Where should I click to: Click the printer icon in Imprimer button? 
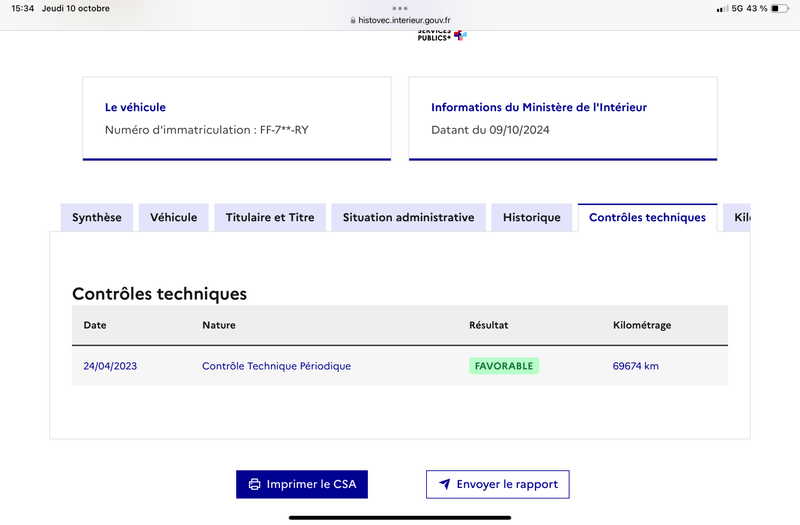[254, 484]
